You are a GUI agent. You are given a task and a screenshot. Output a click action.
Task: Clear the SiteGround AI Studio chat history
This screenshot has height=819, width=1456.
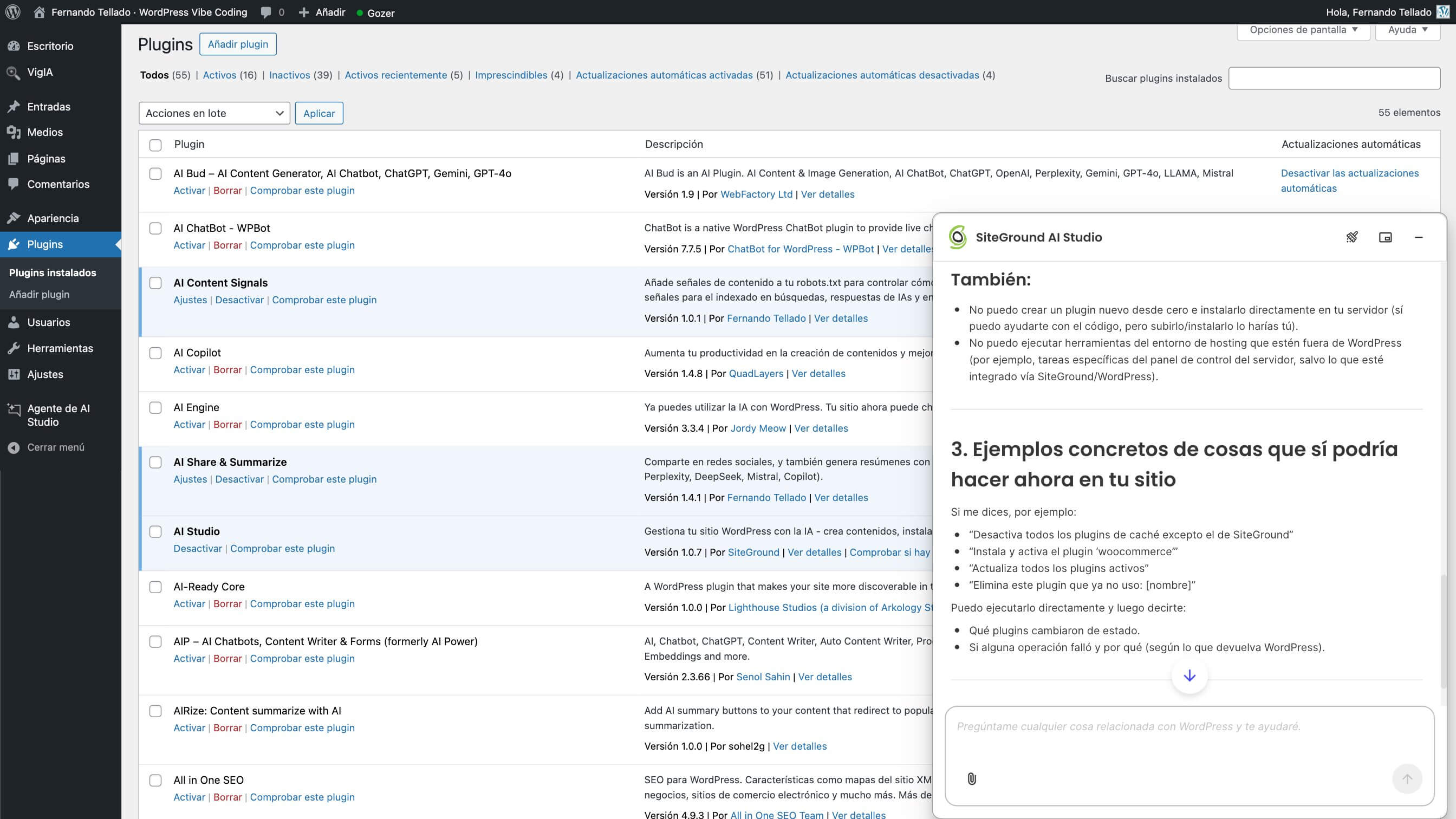(1353, 237)
